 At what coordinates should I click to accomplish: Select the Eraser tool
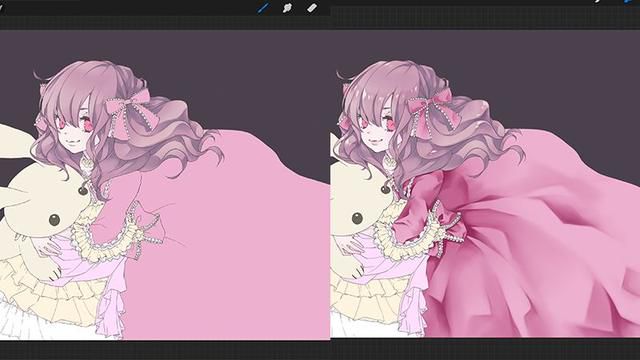[x=312, y=7]
